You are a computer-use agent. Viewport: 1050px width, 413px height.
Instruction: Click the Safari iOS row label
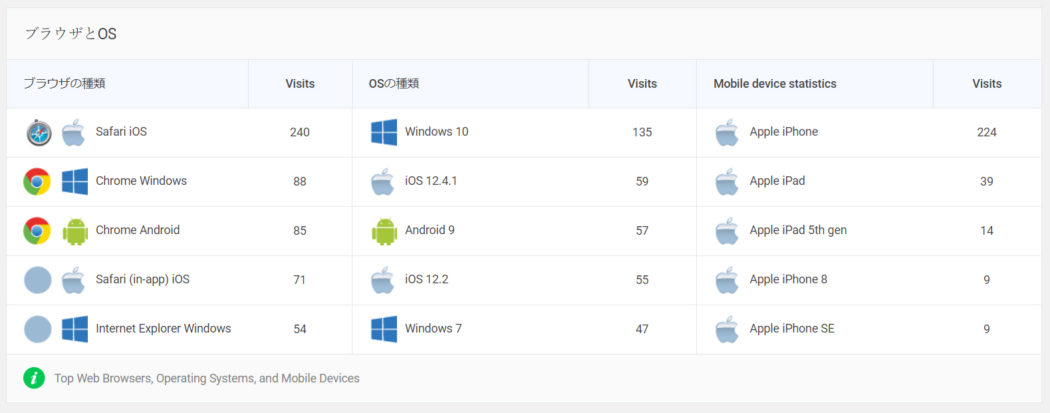pos(121,132)
